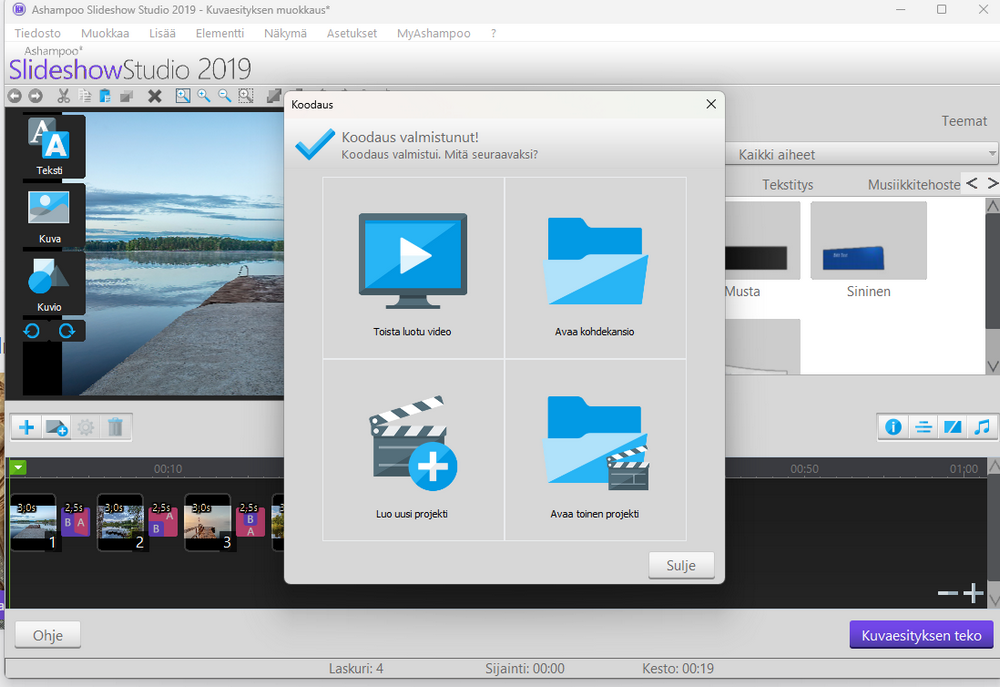
Task: Click the zoom out magnifier icon
Action: [x=224, y=96]
